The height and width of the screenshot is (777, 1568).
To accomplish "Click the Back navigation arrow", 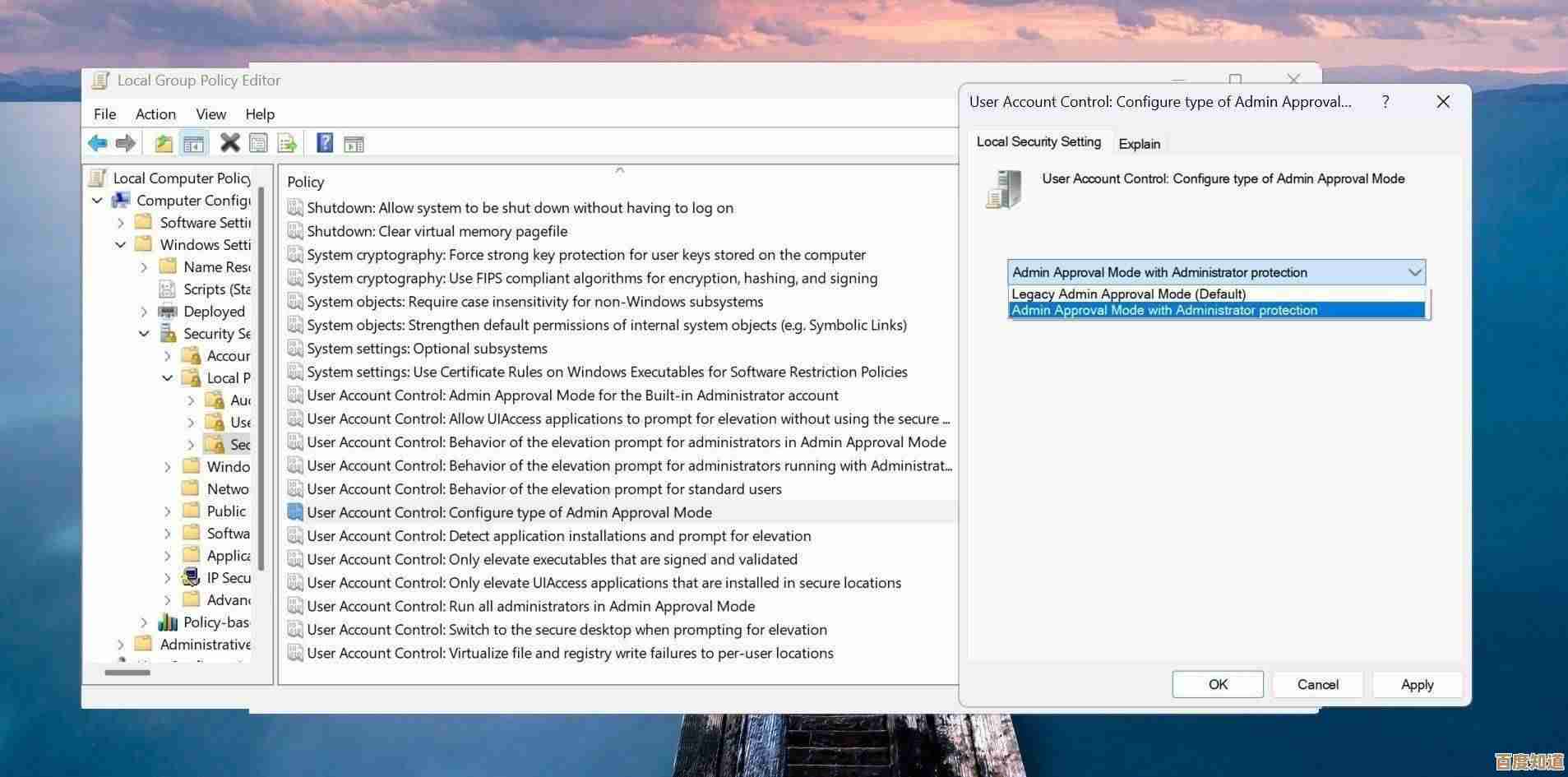I will (x=97, y=142).
